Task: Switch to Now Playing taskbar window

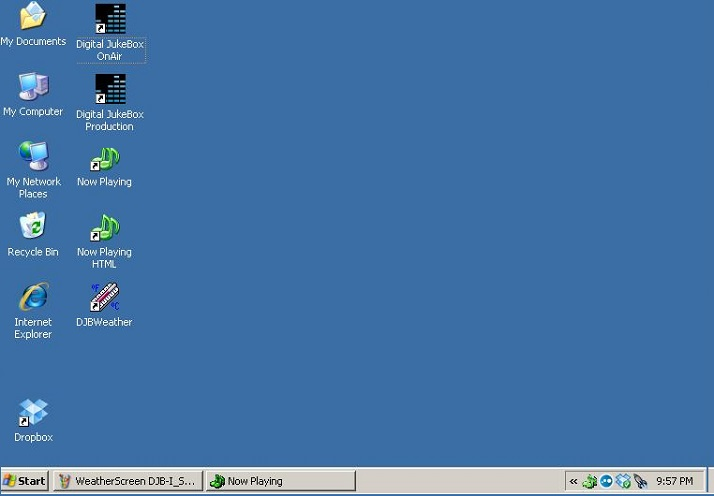Action: pyautogui.click(x=280, y=481)
